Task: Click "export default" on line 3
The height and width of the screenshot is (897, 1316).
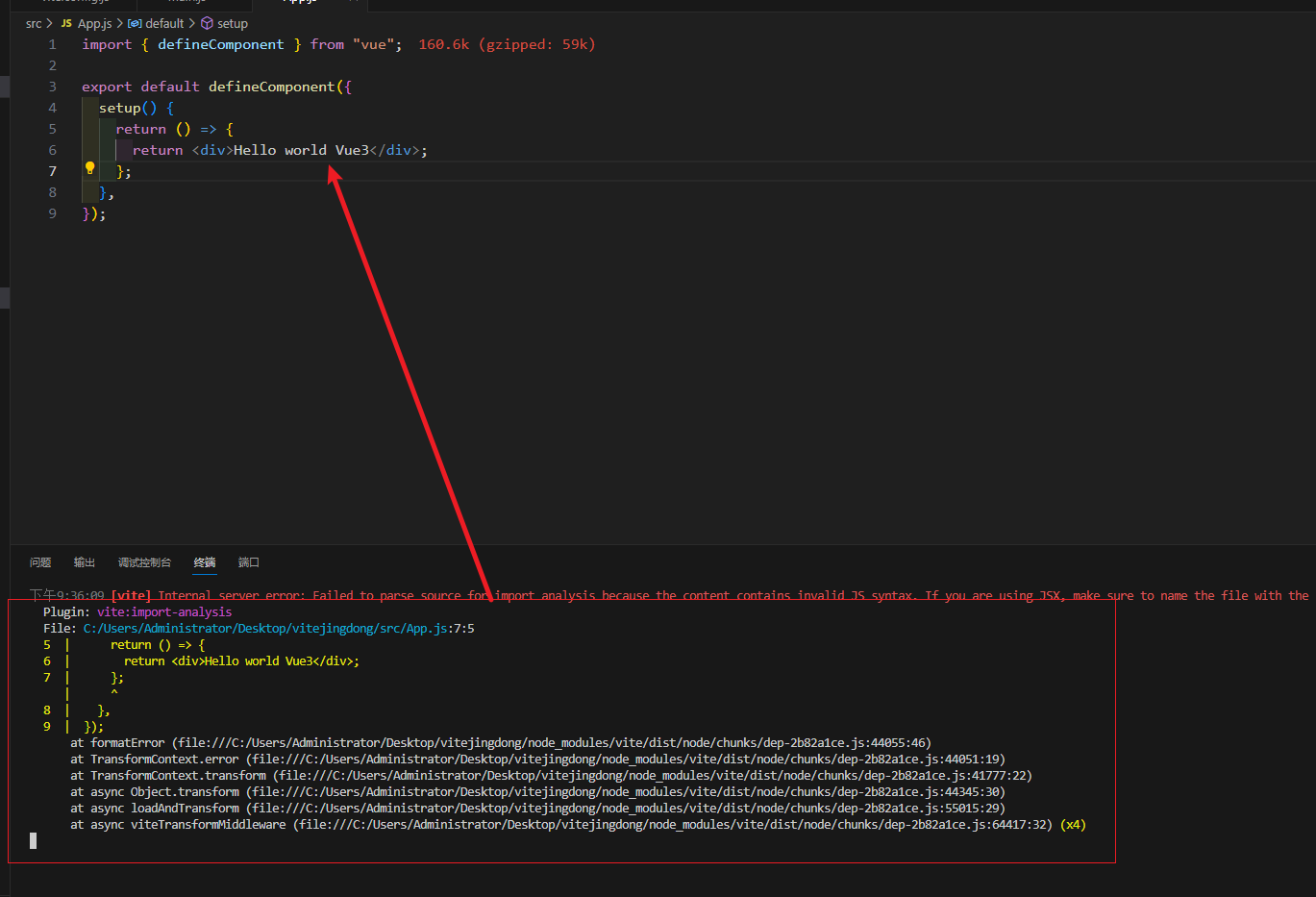Action: pos(141,87)
